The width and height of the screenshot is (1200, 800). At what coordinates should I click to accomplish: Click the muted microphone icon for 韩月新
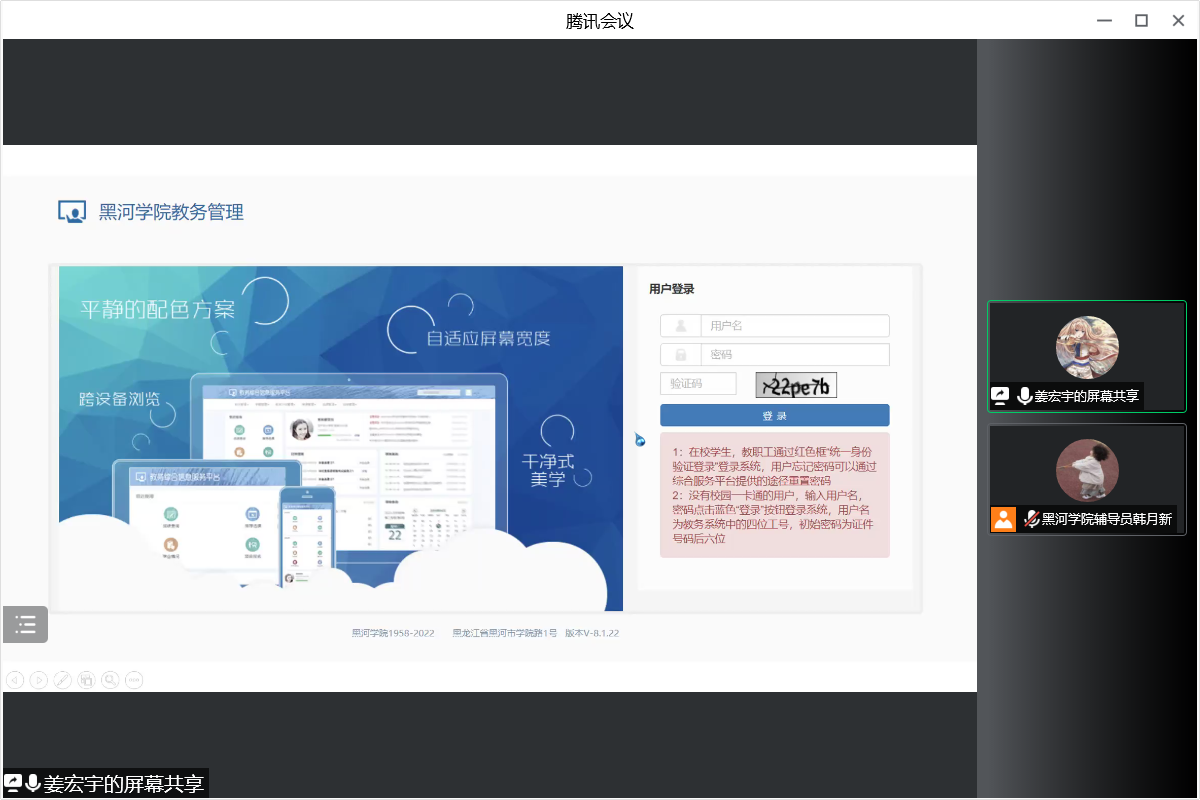click(1031, 519)
